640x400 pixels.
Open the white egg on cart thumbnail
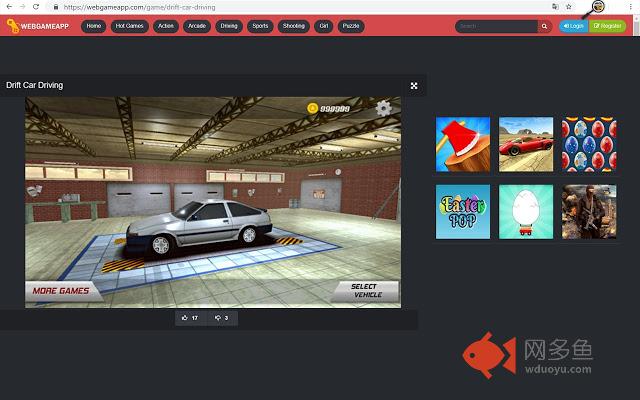click(x=526, y=211)
